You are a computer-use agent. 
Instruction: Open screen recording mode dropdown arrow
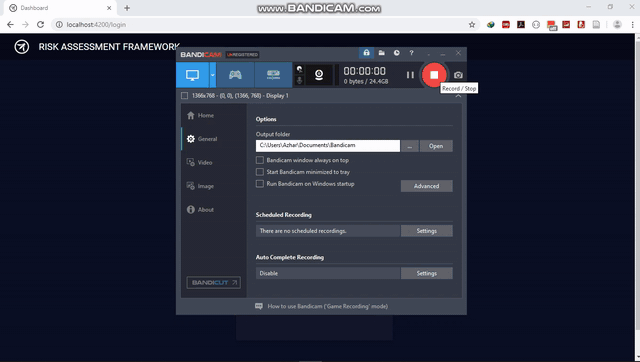click(x=212, y=75)
